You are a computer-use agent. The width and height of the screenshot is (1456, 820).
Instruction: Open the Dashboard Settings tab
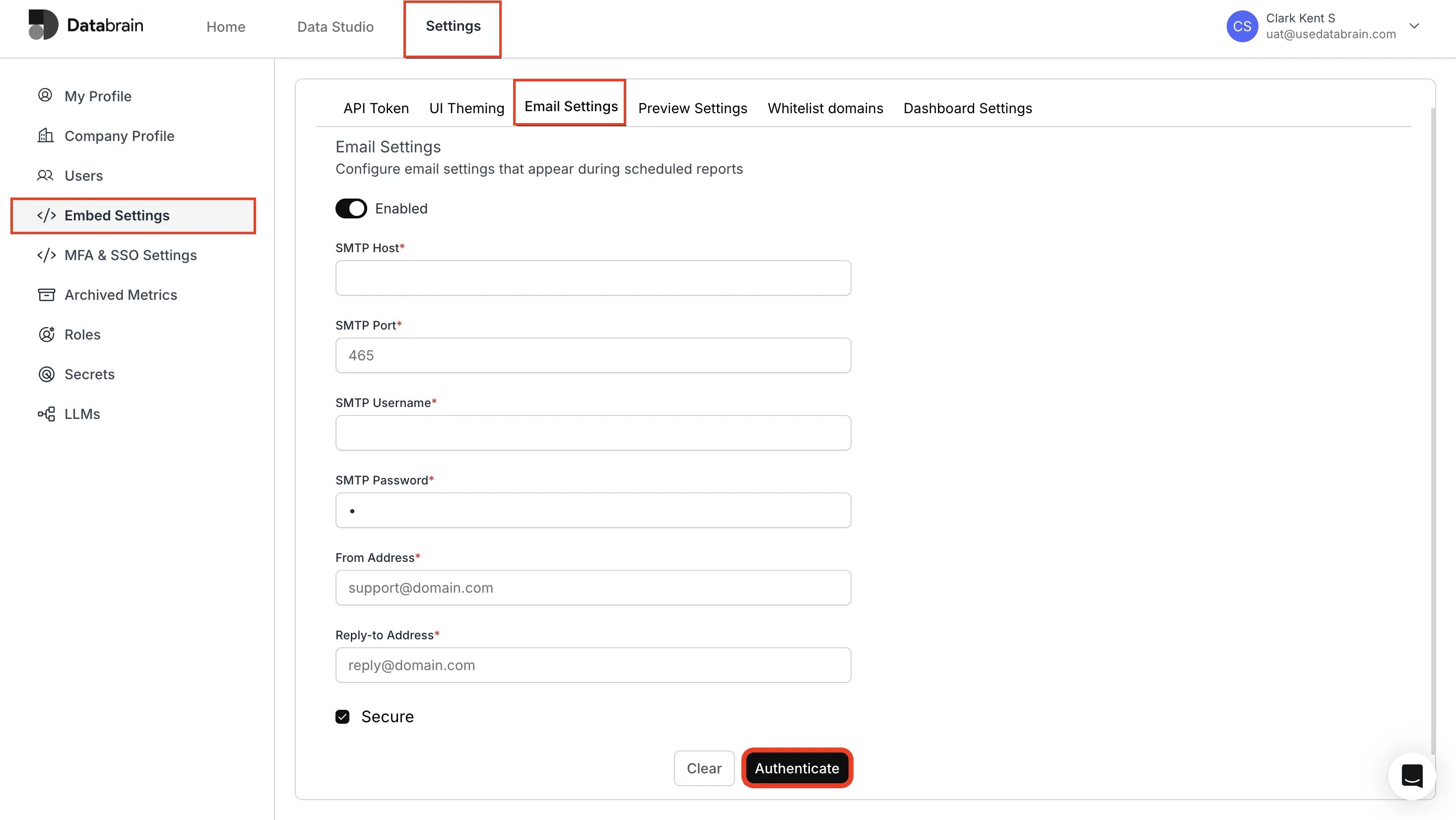[968, 108]
